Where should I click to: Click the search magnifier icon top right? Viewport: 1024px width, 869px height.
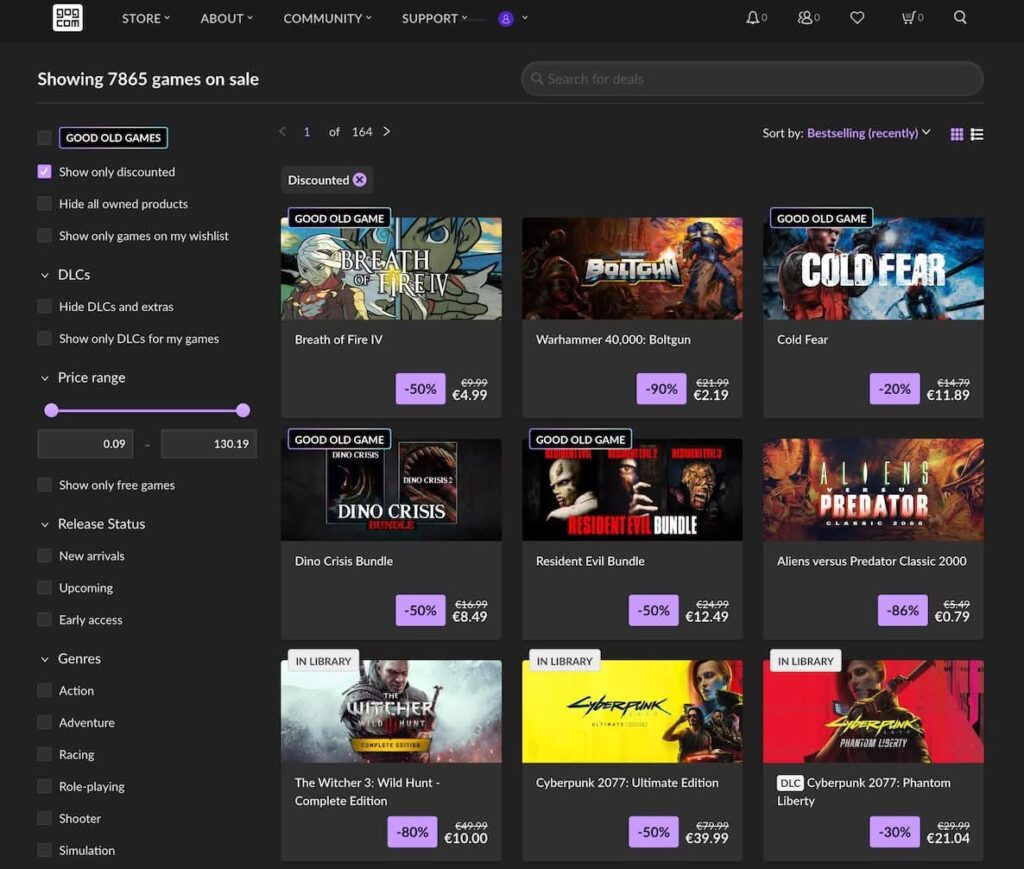[x=959, y=17]
